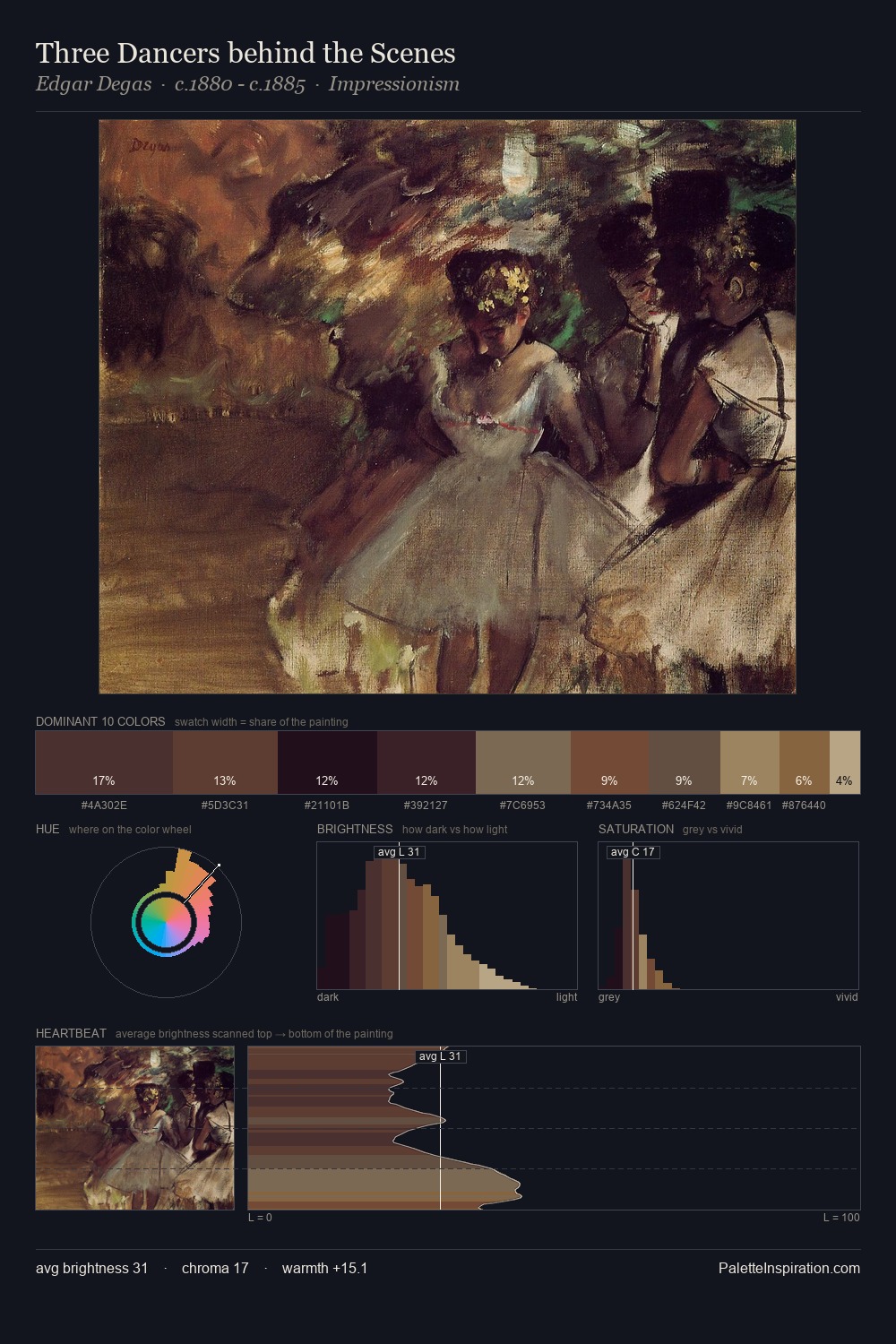
Task: Select the #4A302E swatch showing 17%
Action: (x=104, y=762)
